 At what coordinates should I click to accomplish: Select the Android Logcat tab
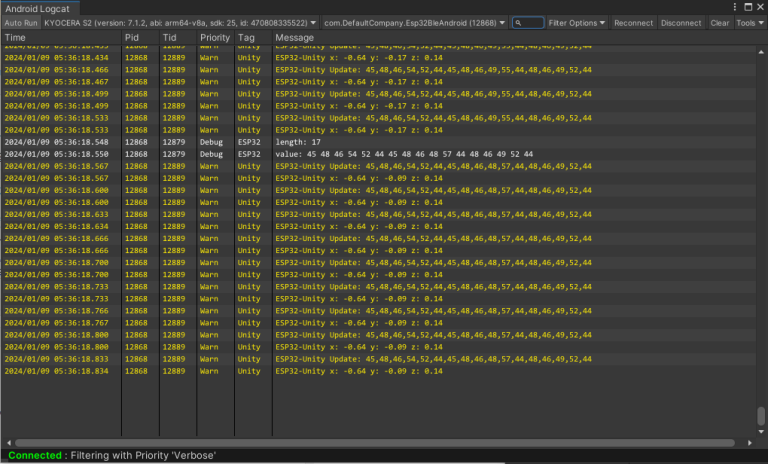click(x=38, y=8)
